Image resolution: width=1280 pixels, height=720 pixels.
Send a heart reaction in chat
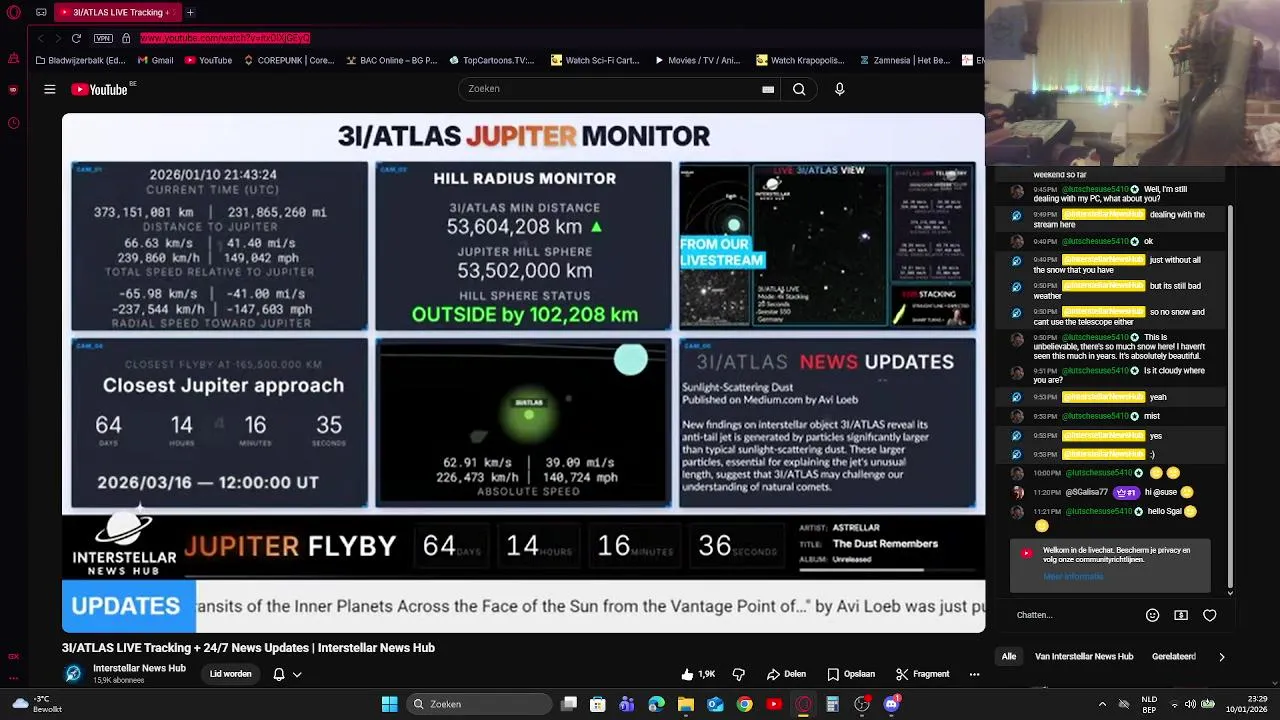[x=1210, y=615]
